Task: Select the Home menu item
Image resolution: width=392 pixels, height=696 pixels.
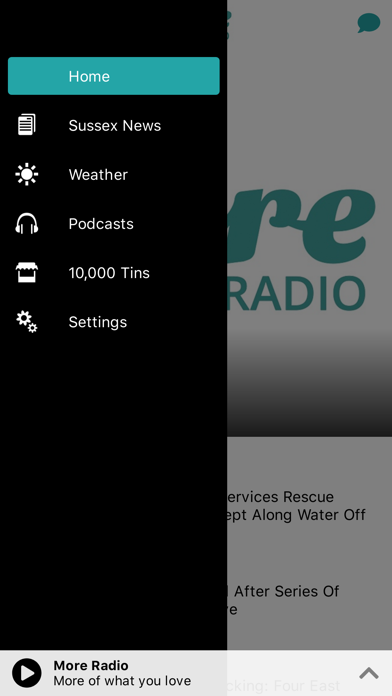Action: pos(114,76)
